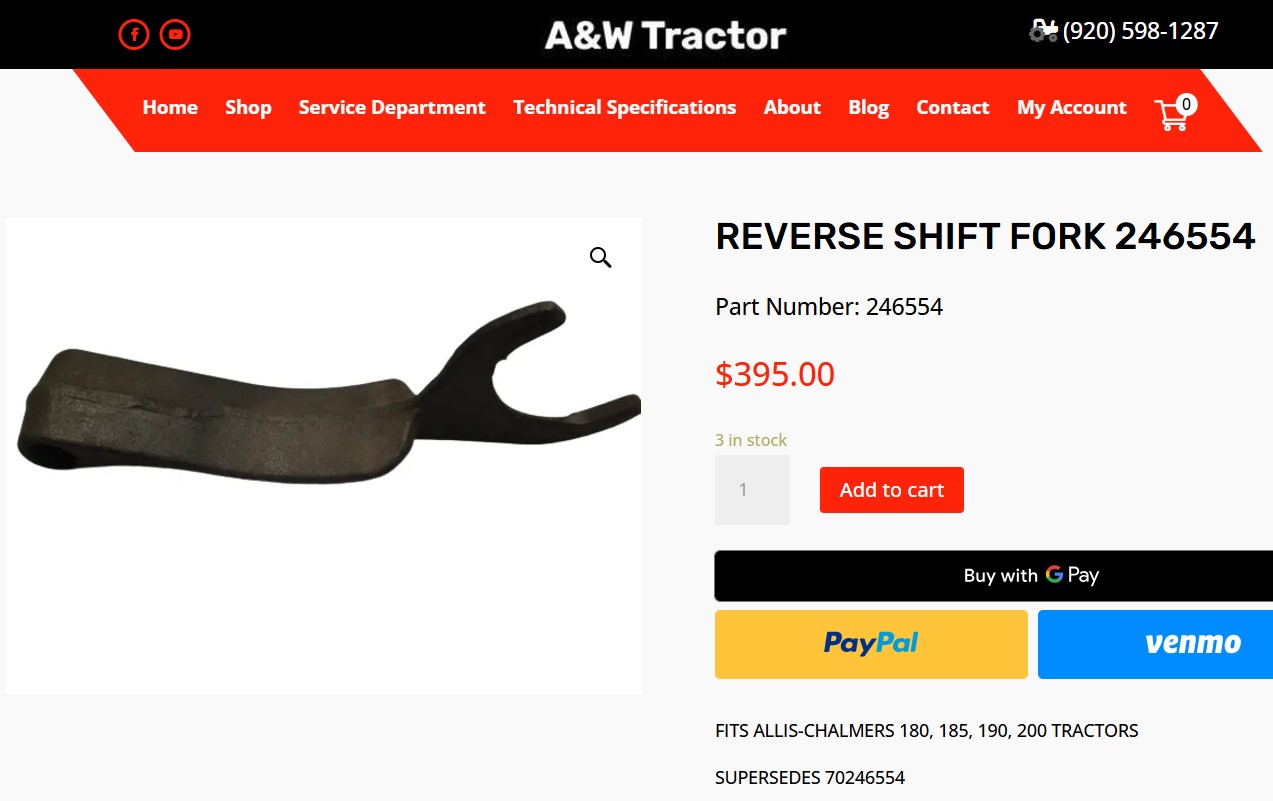Open the YouTube social icon
1273x801 pixels.
(x=175, y=35)
